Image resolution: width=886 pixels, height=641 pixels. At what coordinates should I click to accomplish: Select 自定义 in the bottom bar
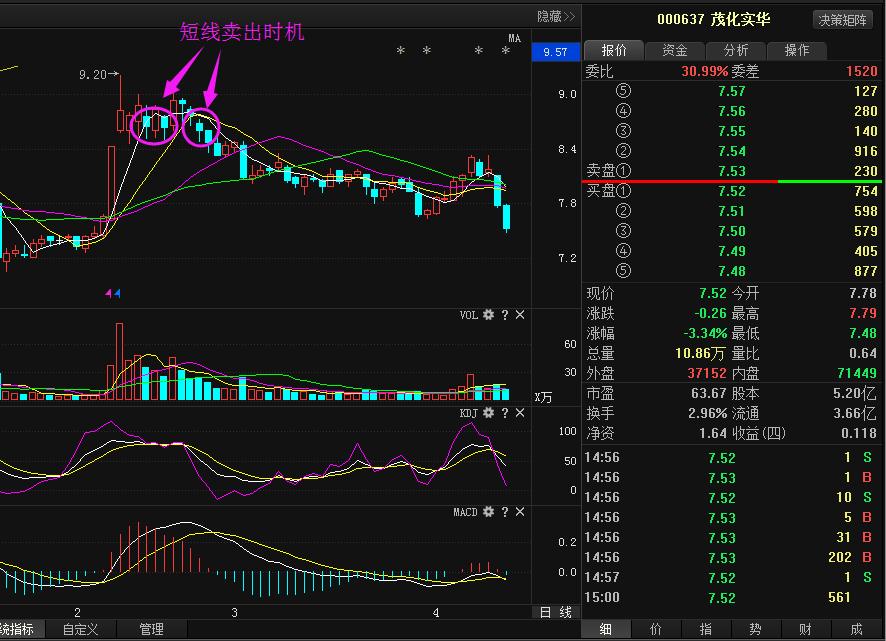coord(78,629)
